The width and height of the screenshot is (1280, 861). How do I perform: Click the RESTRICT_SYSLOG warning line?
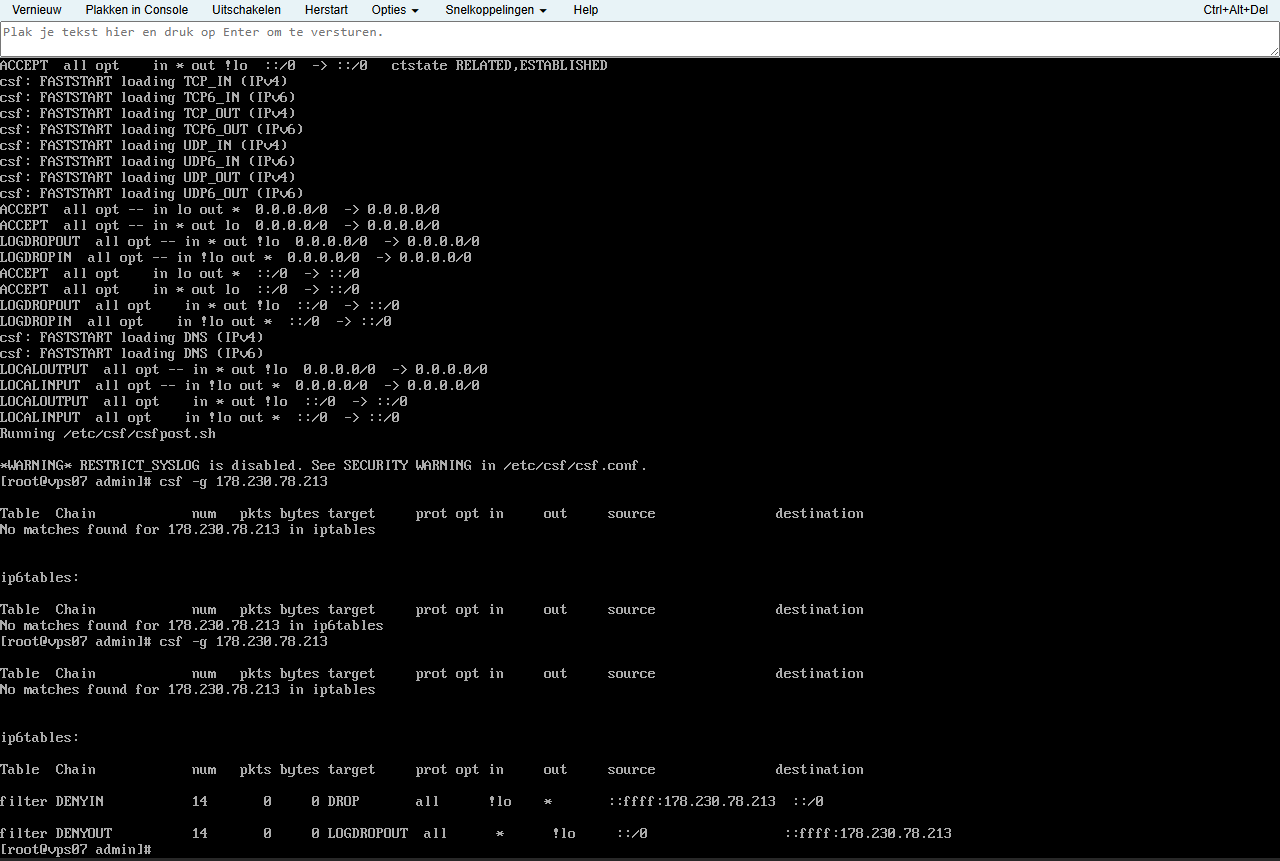[x=323, y=465]
